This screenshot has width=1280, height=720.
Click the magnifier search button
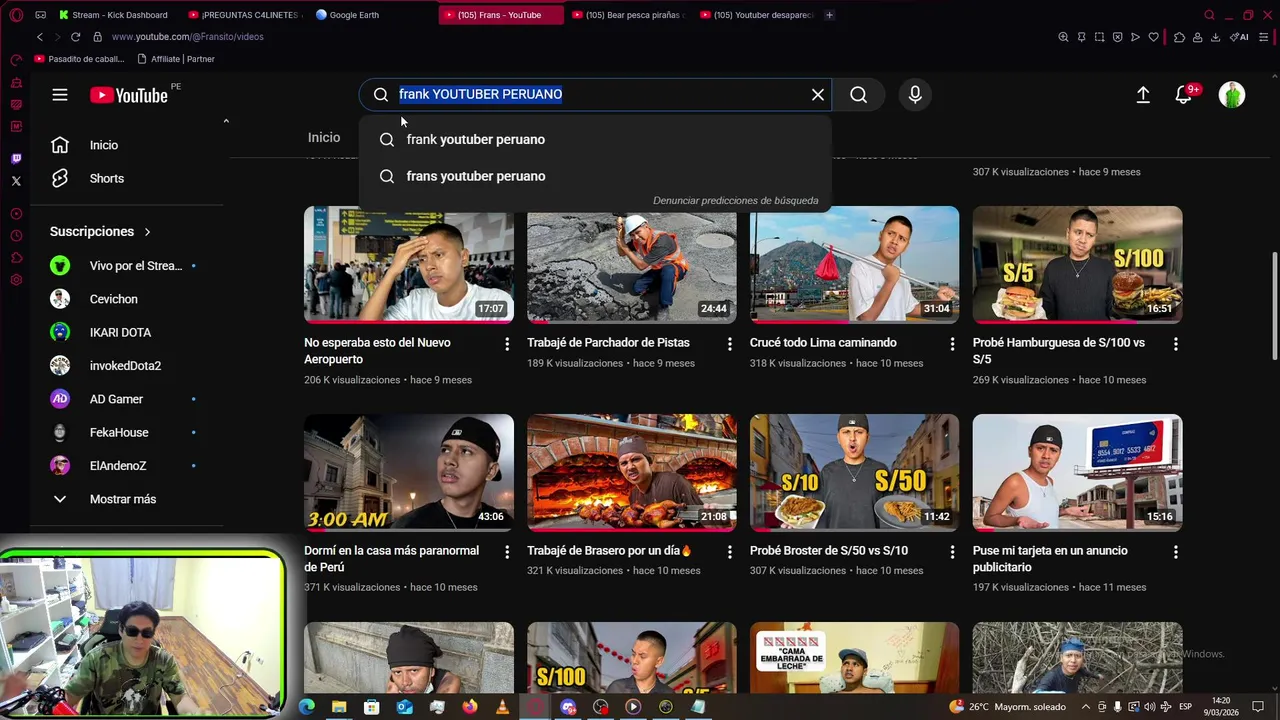[x=858, y=94]
